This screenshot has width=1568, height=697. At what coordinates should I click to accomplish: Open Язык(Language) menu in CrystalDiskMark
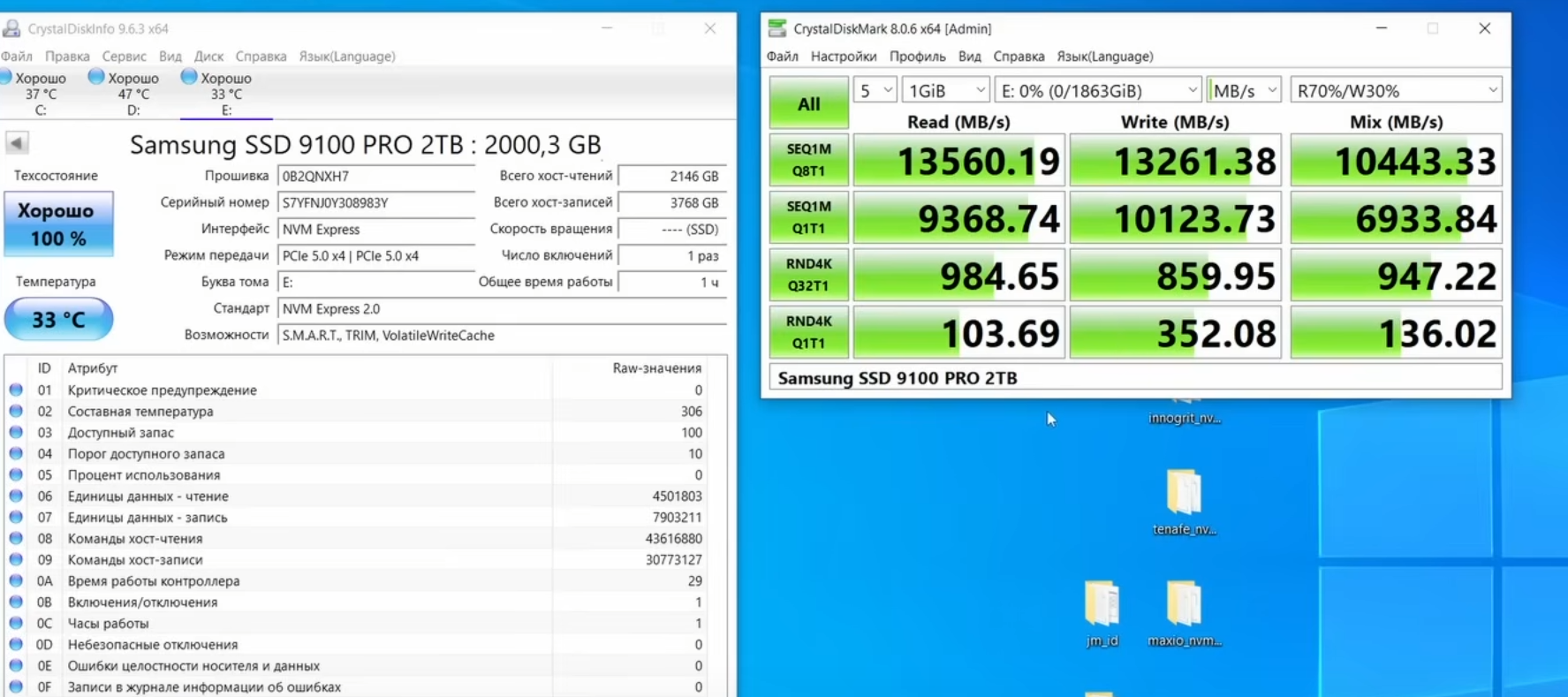(1105, 56)
